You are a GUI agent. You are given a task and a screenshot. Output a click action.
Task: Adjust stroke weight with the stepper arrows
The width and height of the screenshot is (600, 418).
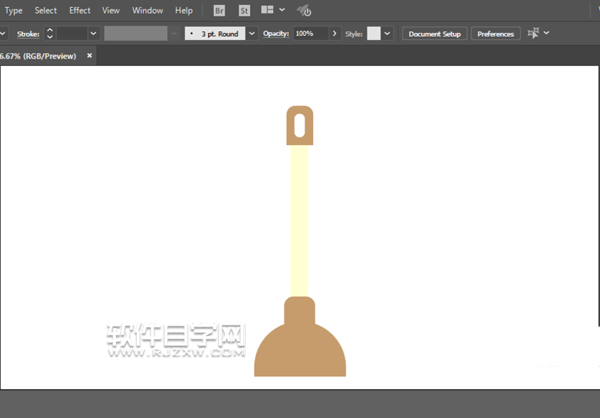point(49,33)
